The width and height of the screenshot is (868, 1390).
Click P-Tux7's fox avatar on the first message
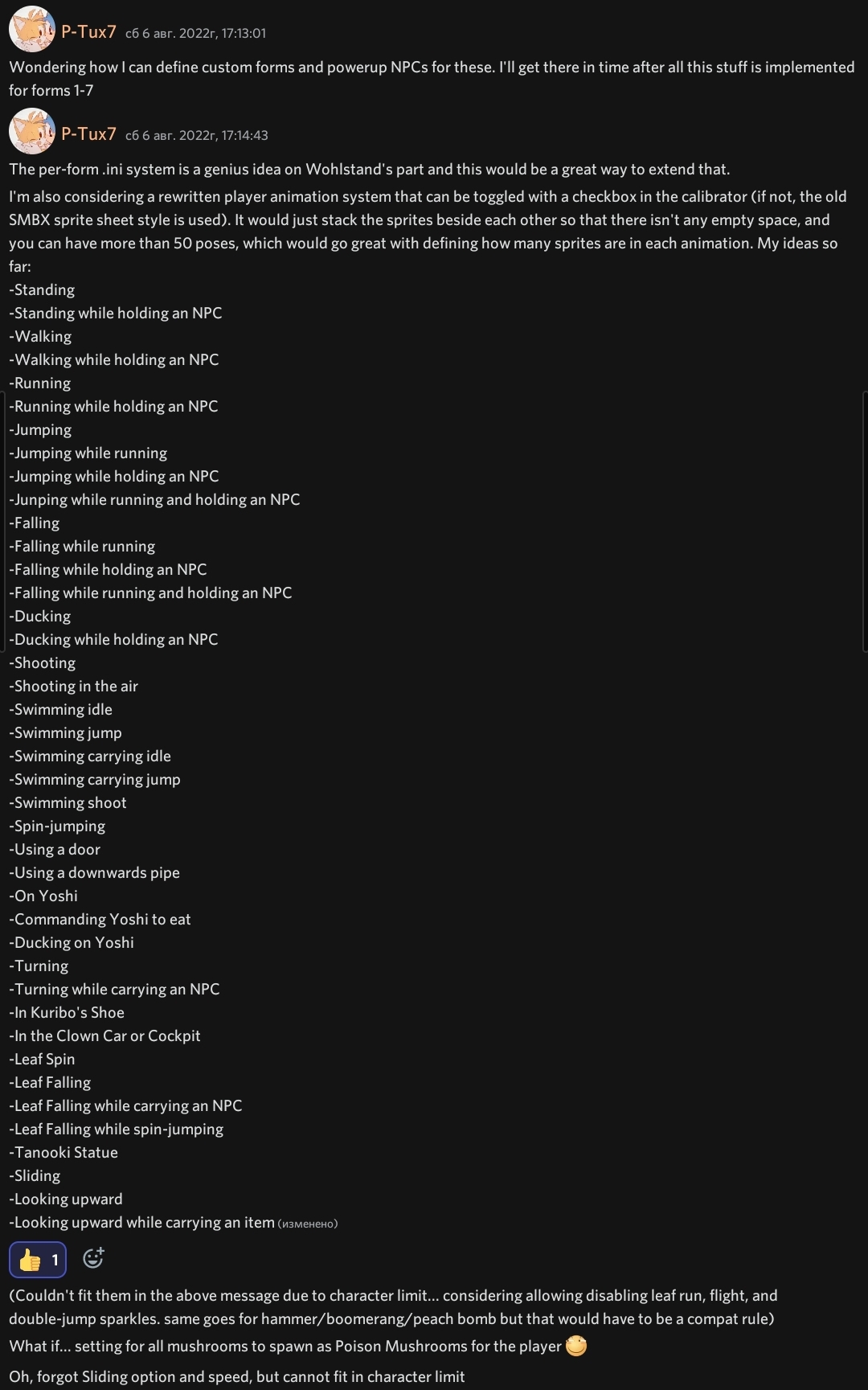tap(31, 30)
